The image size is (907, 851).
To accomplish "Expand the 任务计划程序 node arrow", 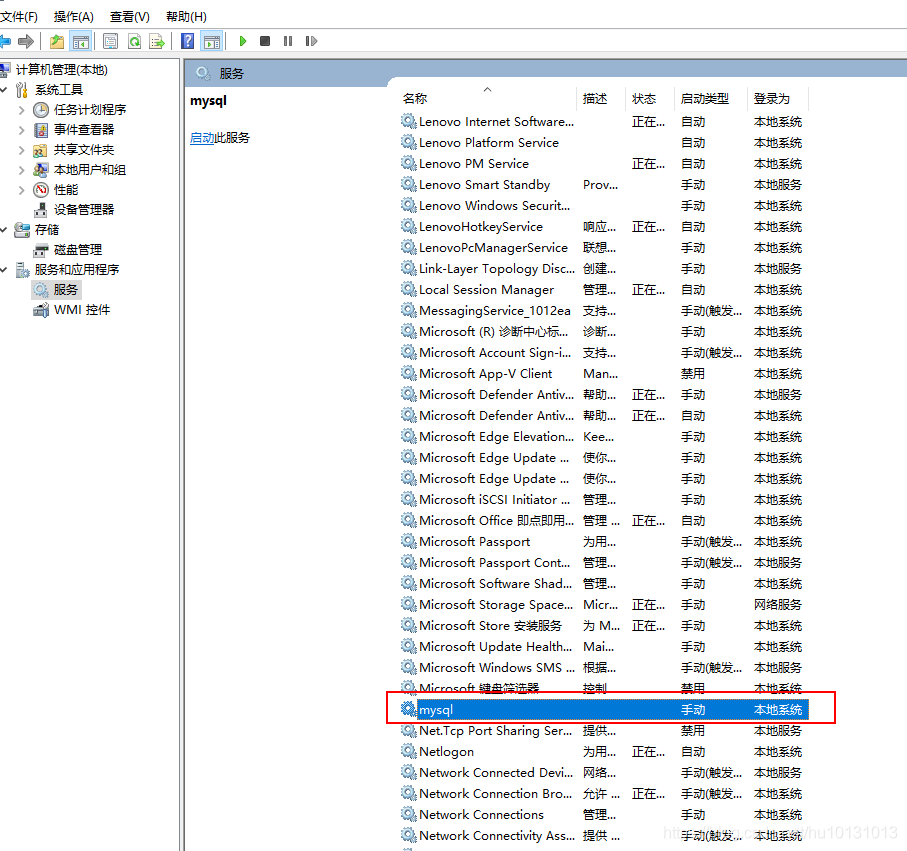I will coord(21,110).
